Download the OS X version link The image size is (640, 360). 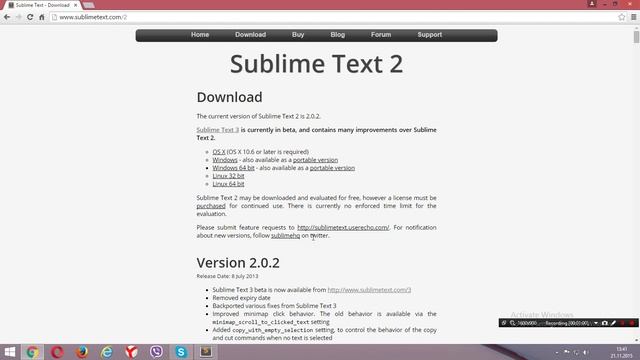click(219, 152)
